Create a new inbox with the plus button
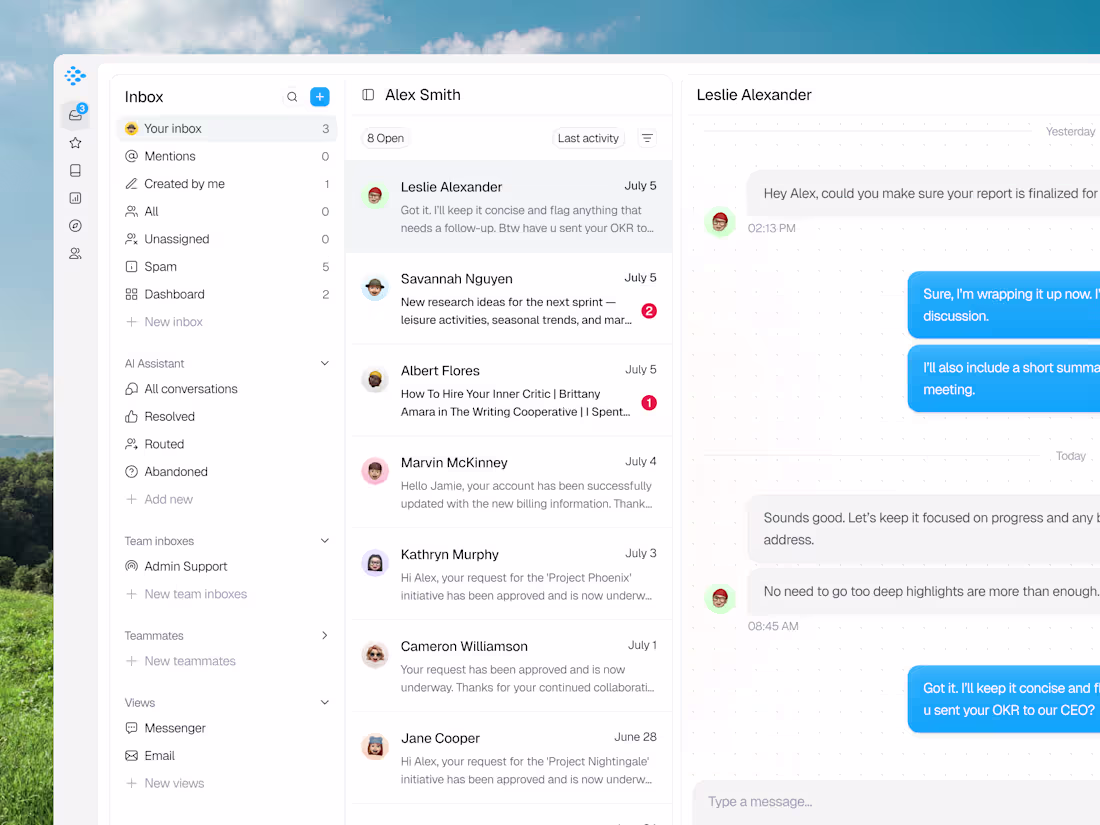 point(319,96)
